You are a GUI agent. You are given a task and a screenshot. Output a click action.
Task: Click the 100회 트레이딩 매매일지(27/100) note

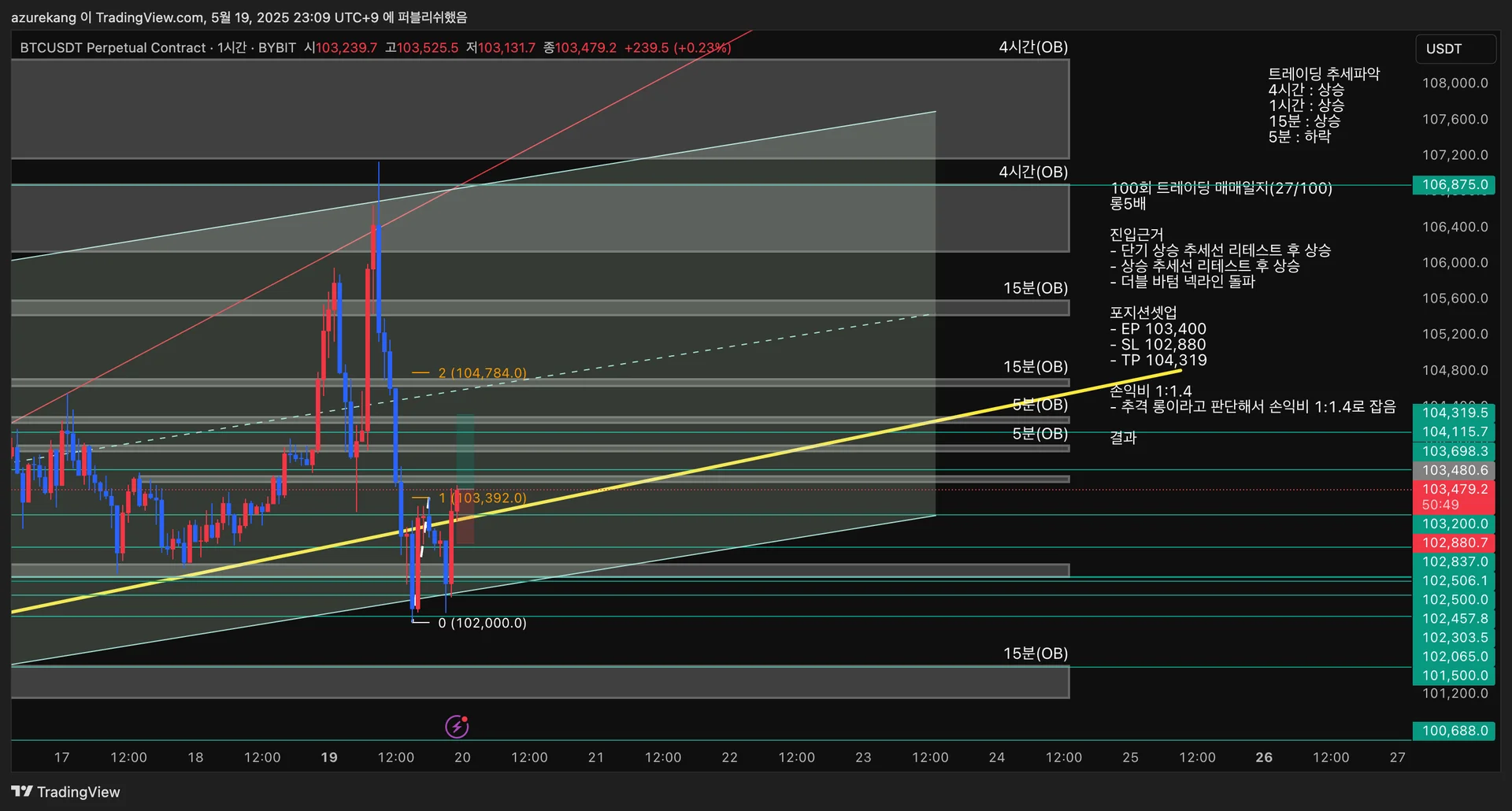pyautogui.click(x=1221, y=188)
